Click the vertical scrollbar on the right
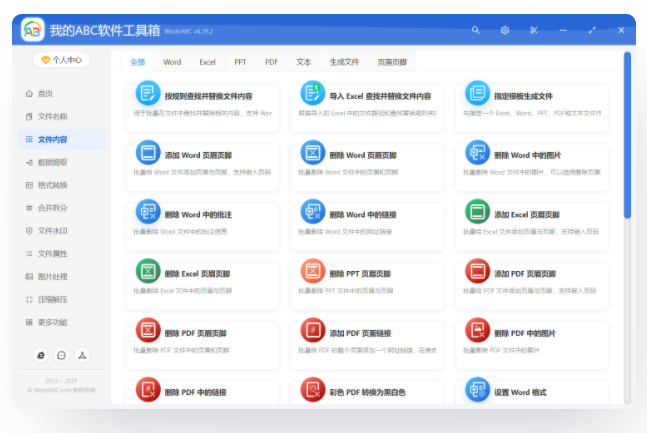Screen dimensions: 647x433 coord(627,135)
